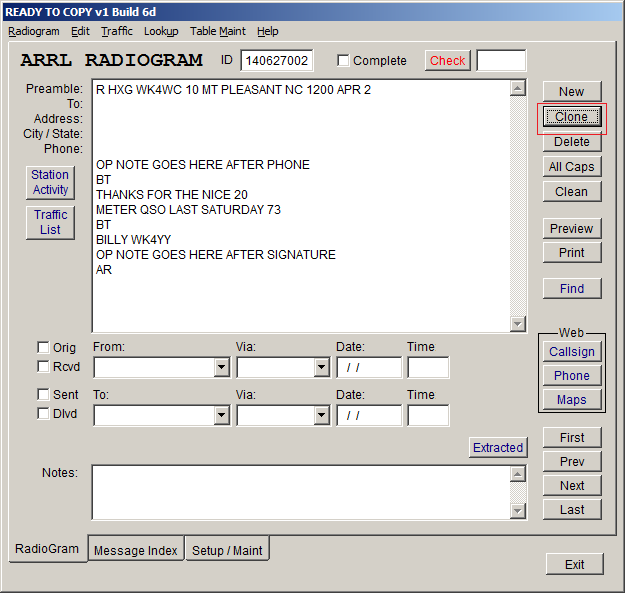Open Station Activity

pos(50,183)
